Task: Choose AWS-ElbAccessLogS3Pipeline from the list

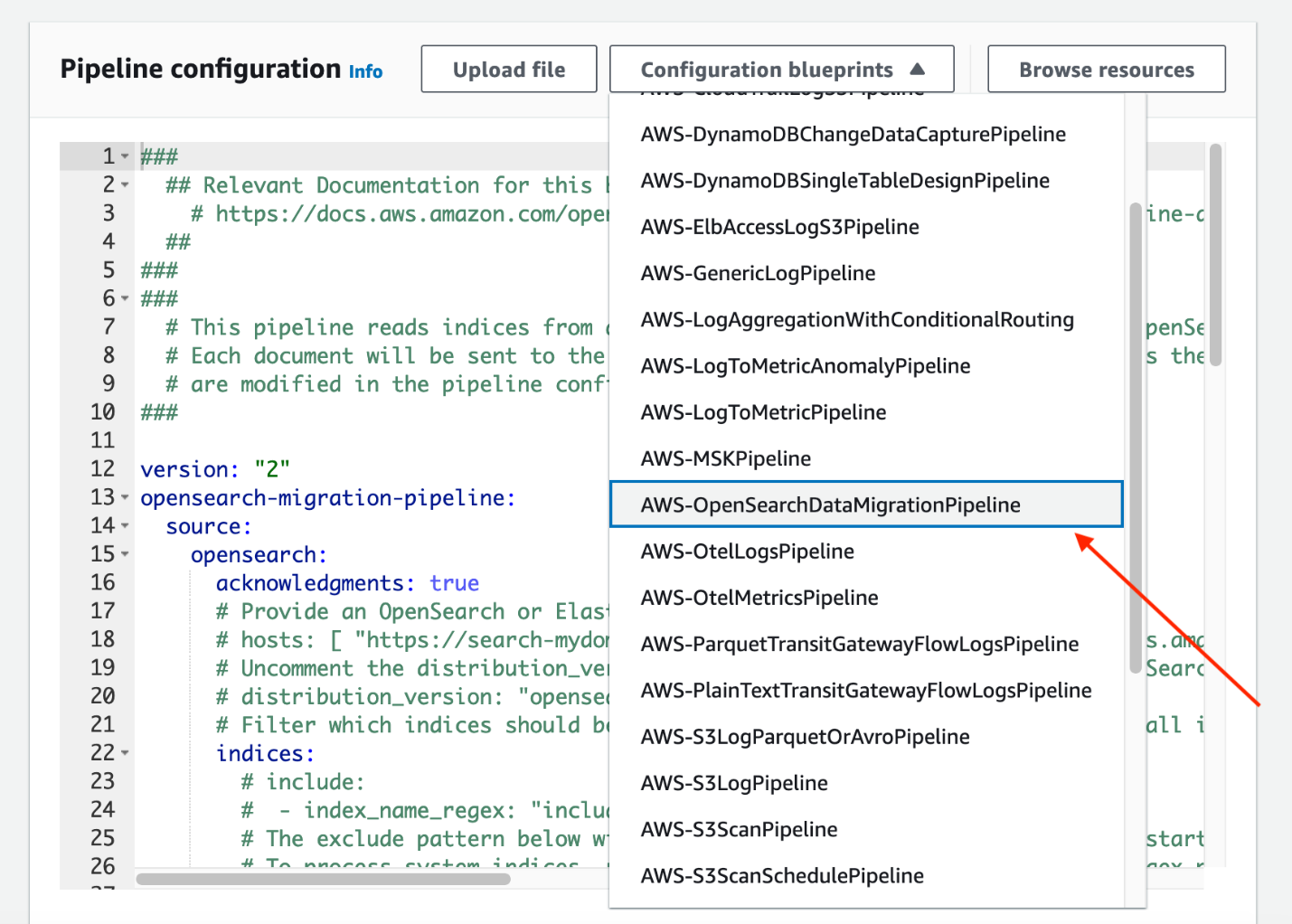Action: 866,227
